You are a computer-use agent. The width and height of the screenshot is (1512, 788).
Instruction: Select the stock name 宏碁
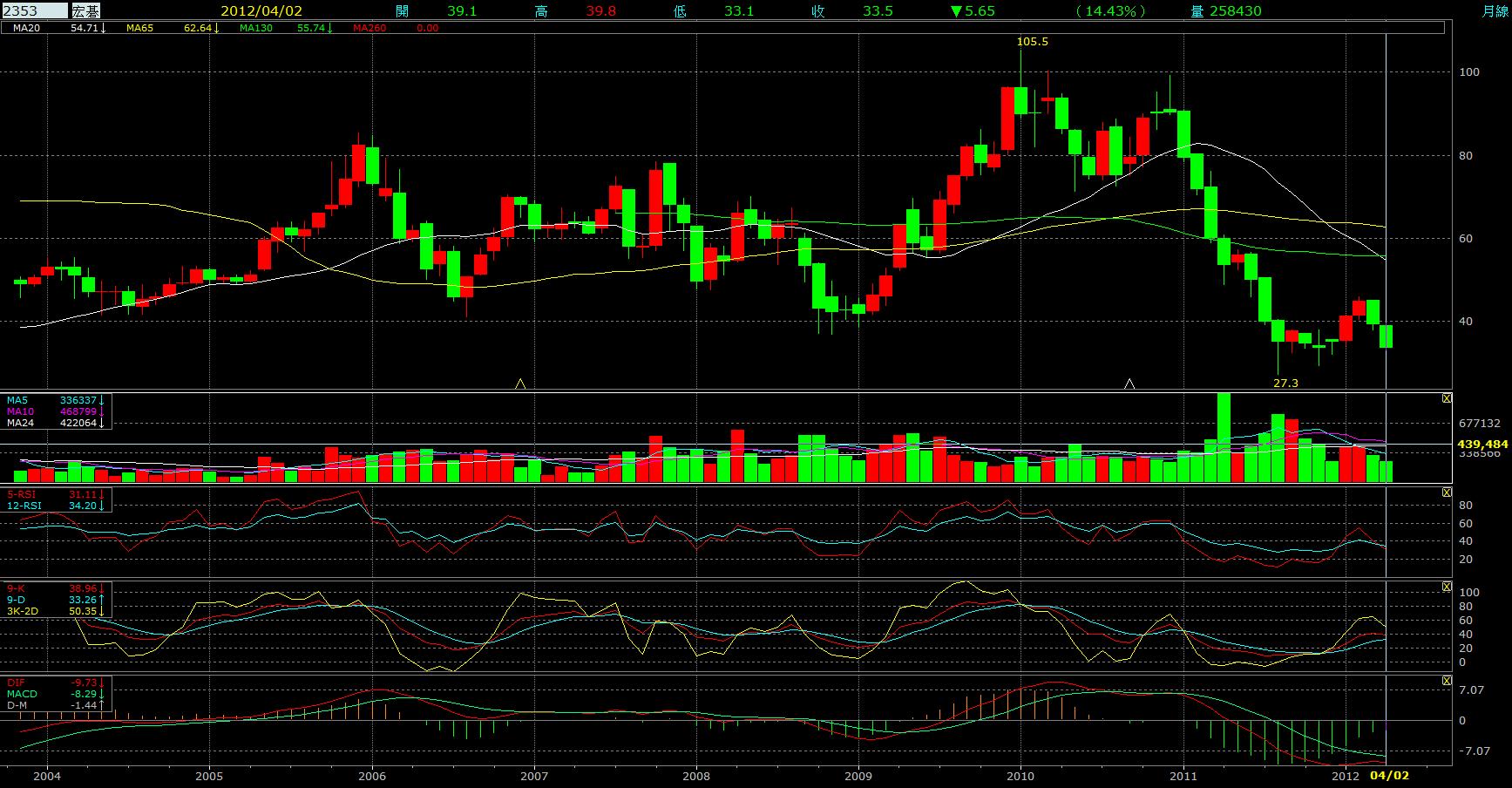86,10
